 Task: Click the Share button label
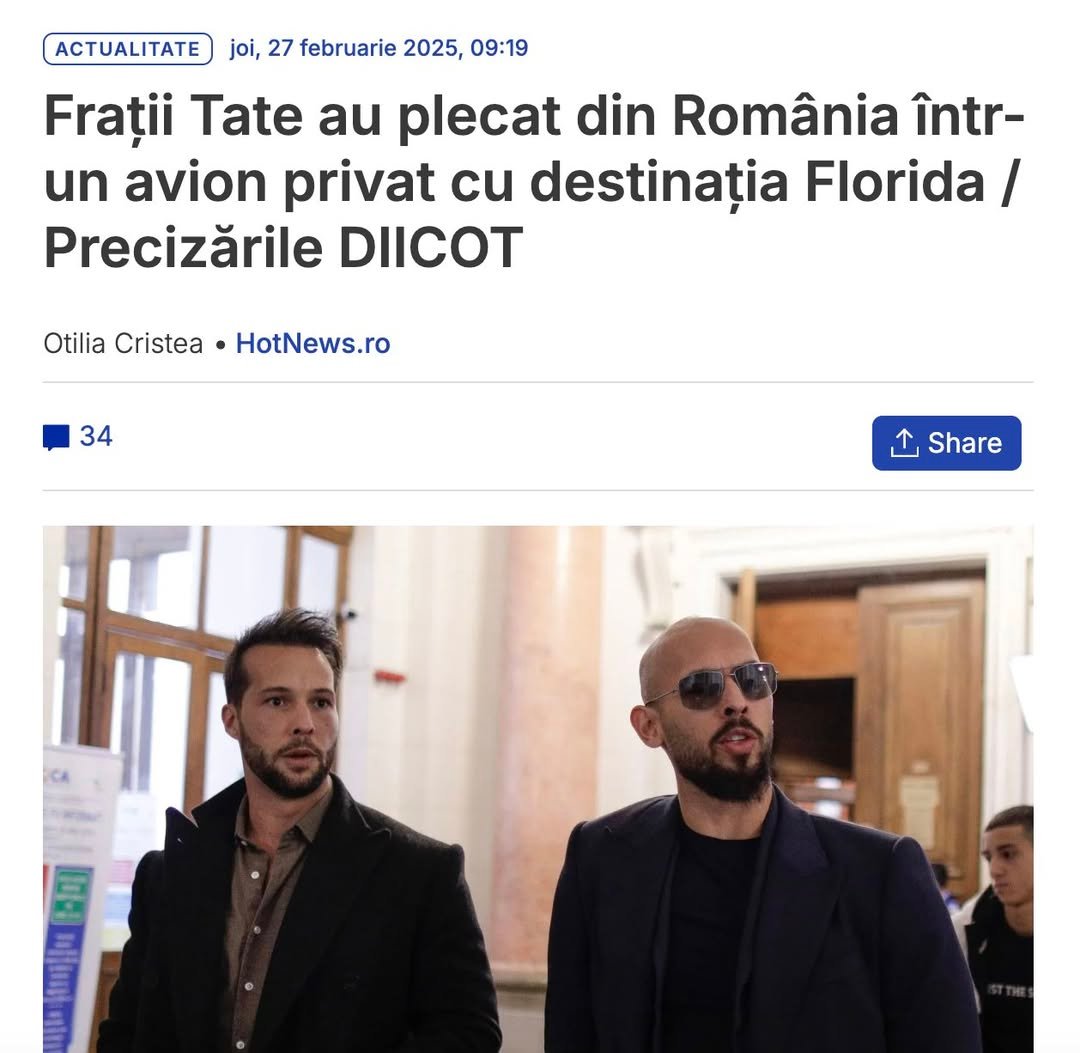(x=964, y=443)
